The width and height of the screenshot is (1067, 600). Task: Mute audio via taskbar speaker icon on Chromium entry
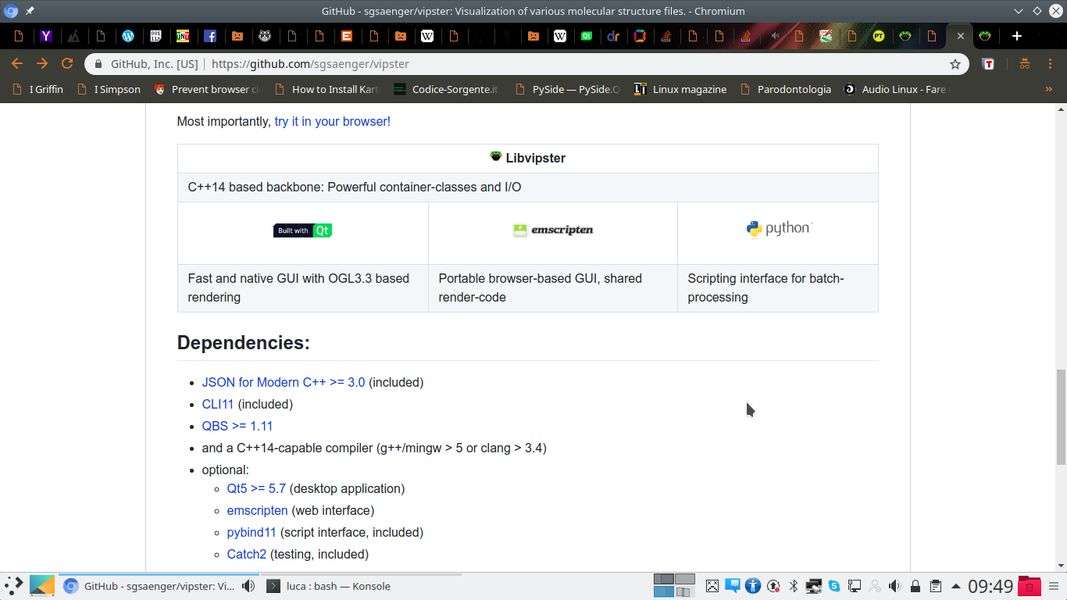pyautogui.click(x=248, y=586)
